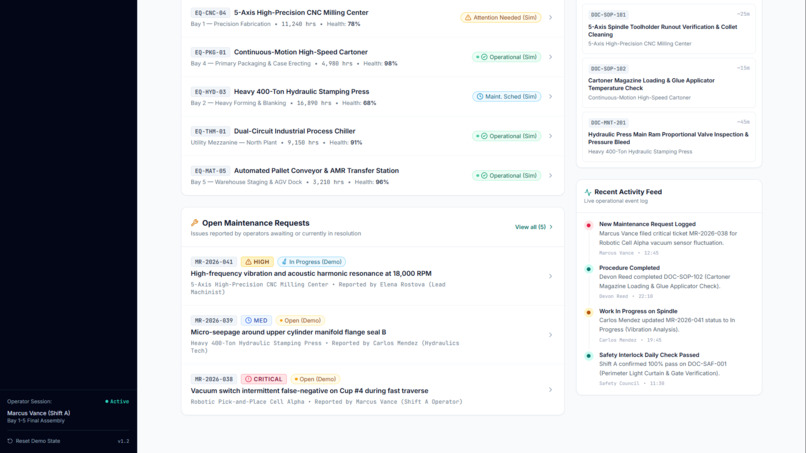Click the clock icon in MED priority badge

click(248, 320)
